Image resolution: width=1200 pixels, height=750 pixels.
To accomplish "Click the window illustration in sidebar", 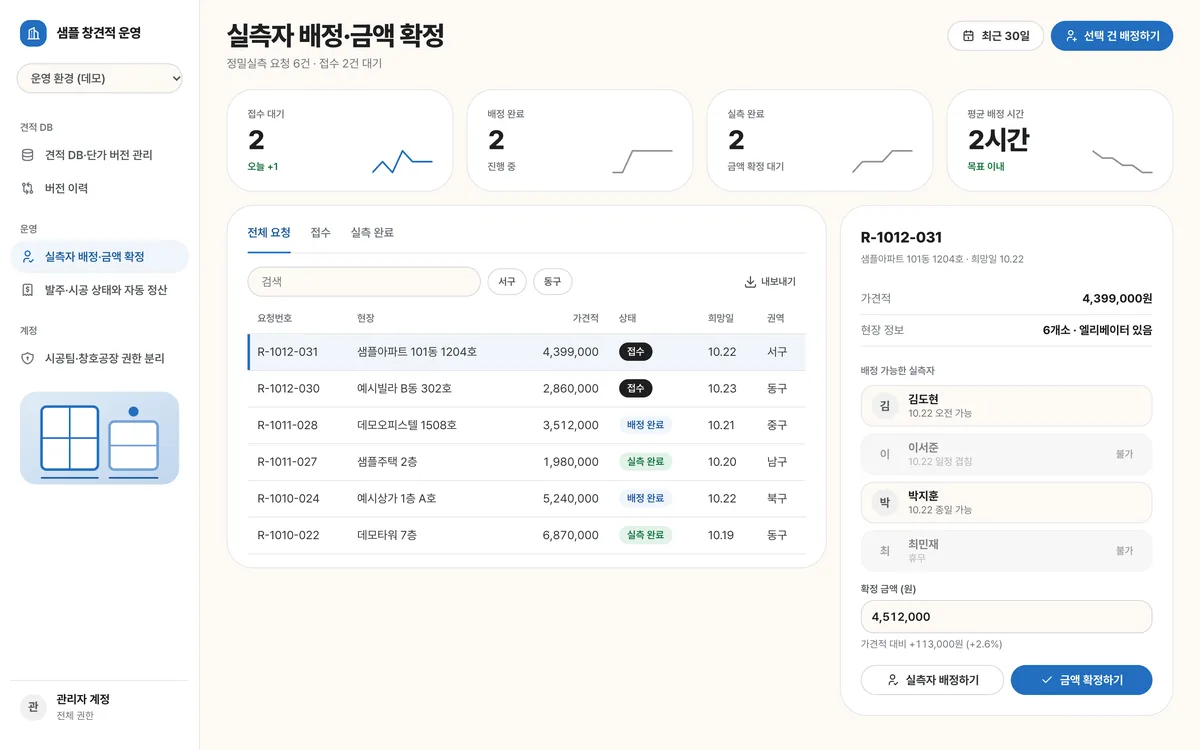I will [100, 438].
